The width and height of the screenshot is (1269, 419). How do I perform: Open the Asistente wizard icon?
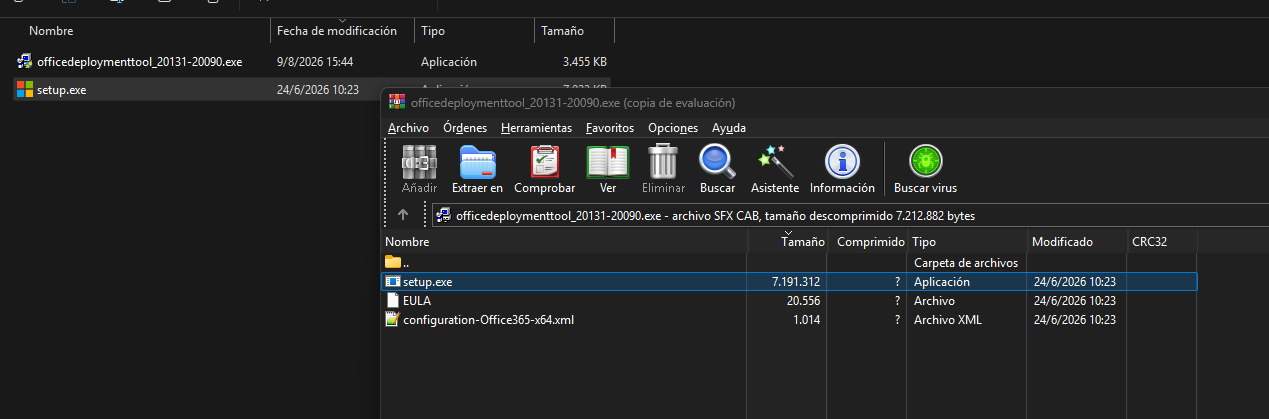[775, 162]
